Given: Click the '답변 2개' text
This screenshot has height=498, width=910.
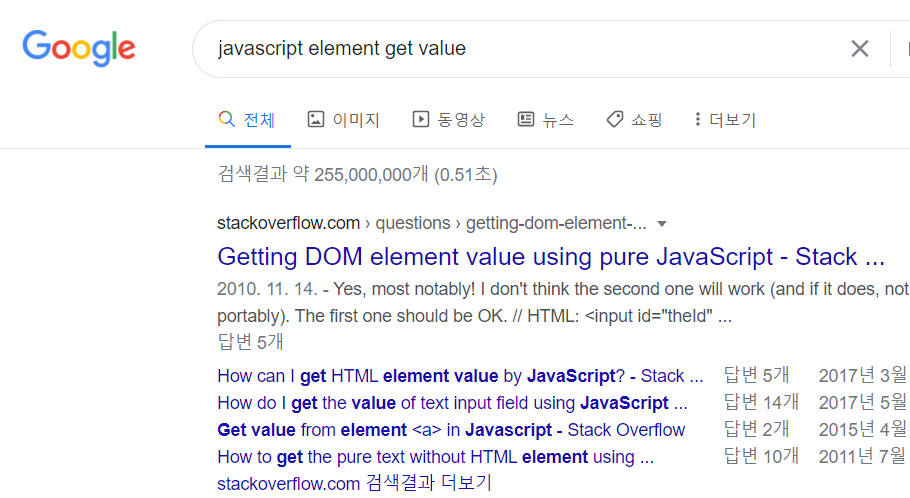Looking at the screenshot, I should [x=756, y=430].
